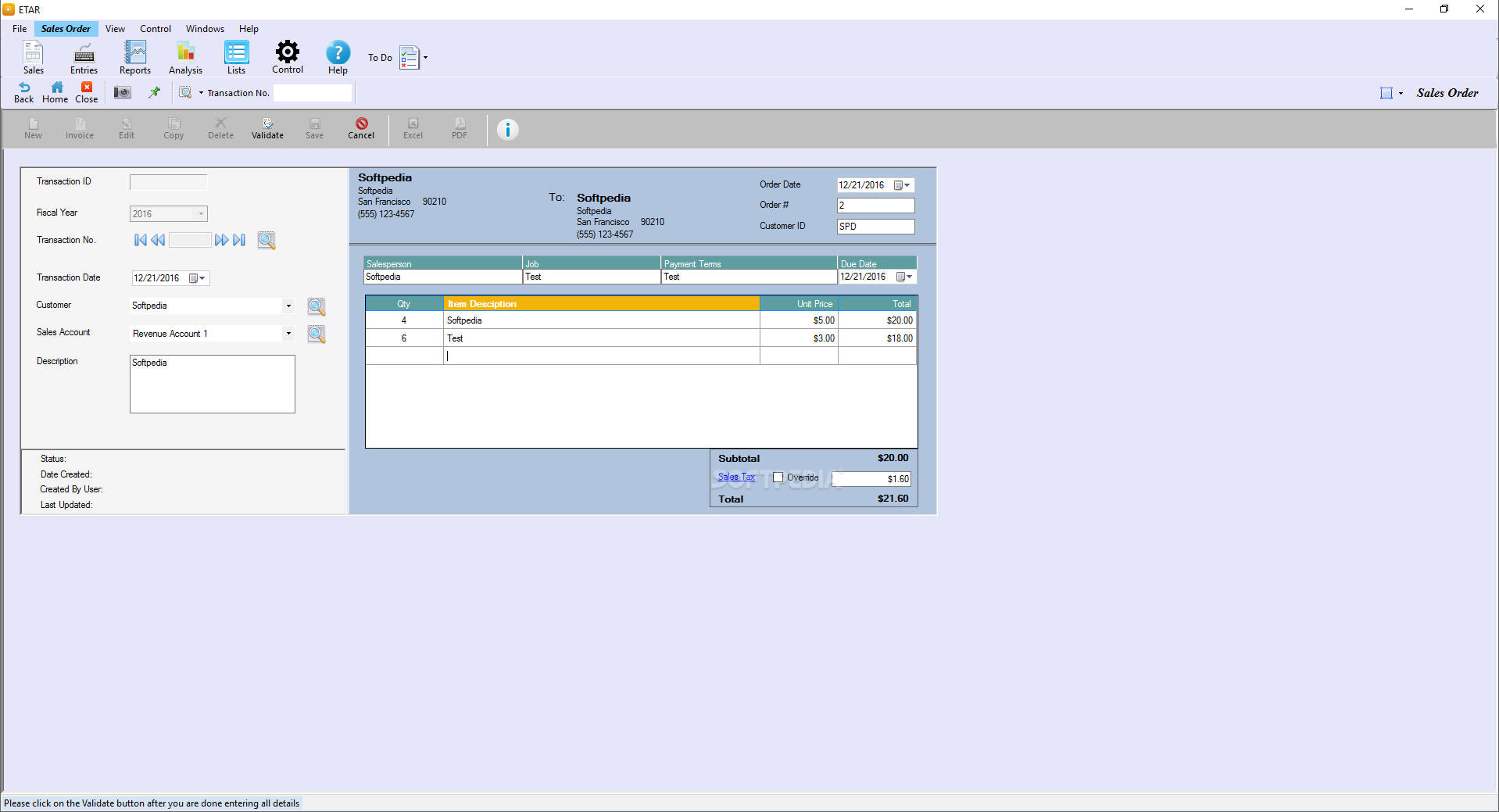
Task: Open the Entries toolbar icon
Action: [84, 58]
